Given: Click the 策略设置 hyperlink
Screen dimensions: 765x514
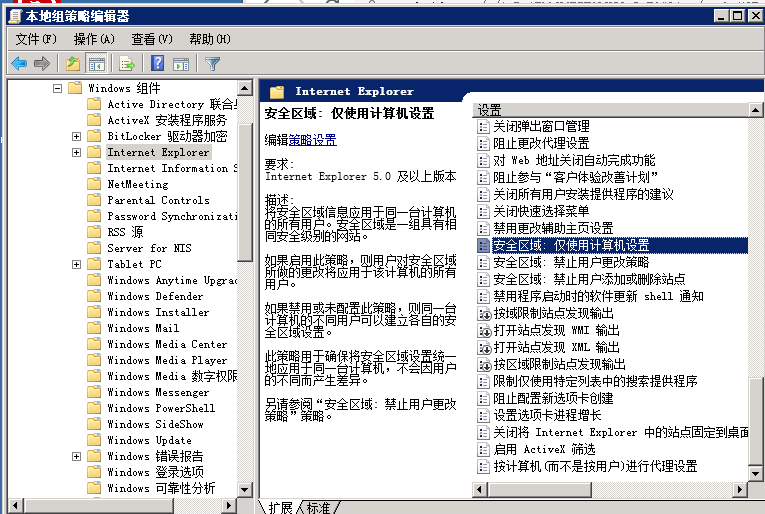Looking at the screenshot, I should [312, 140].
